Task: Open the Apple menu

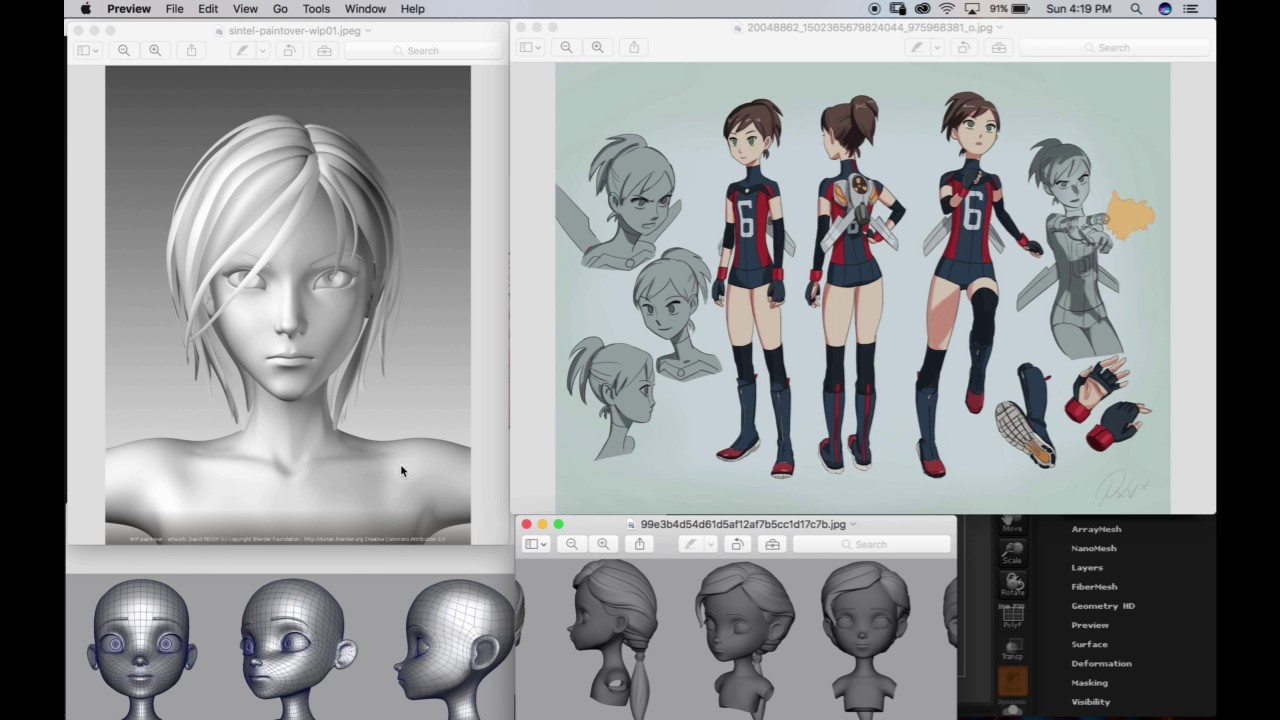Action: pyautogui.click(x=85, y=9)
